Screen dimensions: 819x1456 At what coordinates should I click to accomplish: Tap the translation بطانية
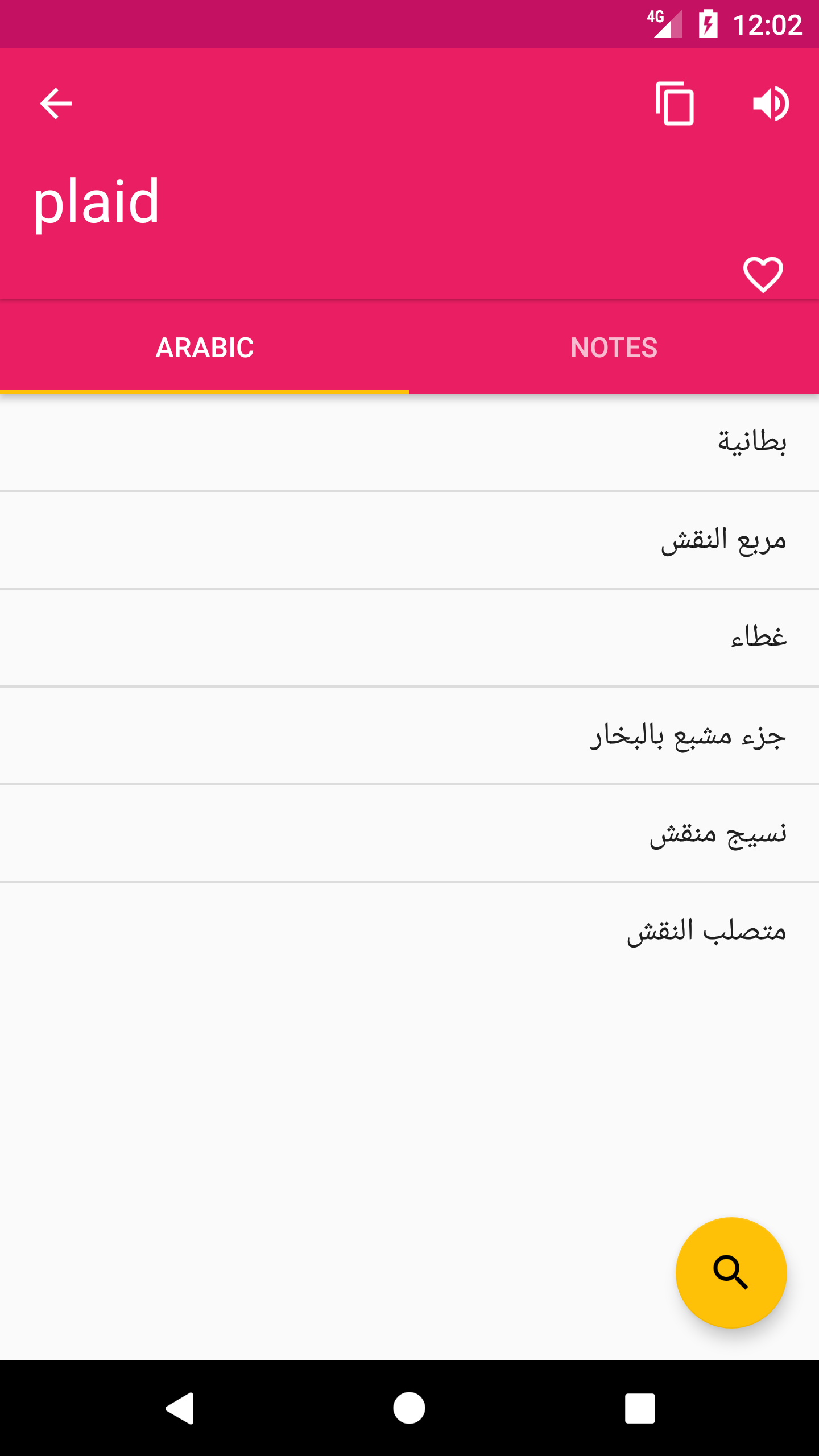[752, 442]
